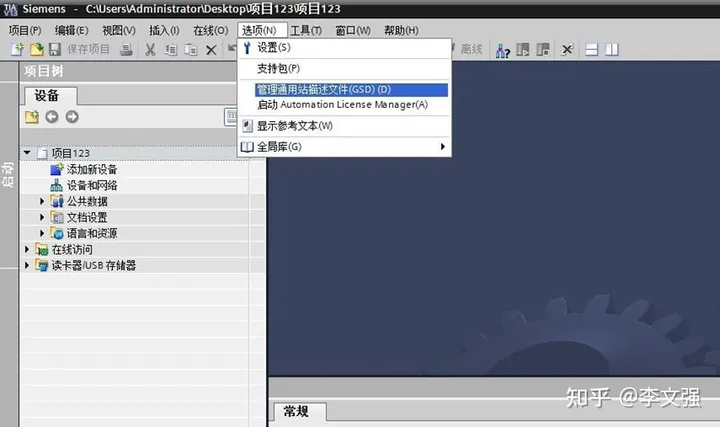Click the wrench icon beside 设置(S)
Screen dimensions: 720x427
[247, 48]
